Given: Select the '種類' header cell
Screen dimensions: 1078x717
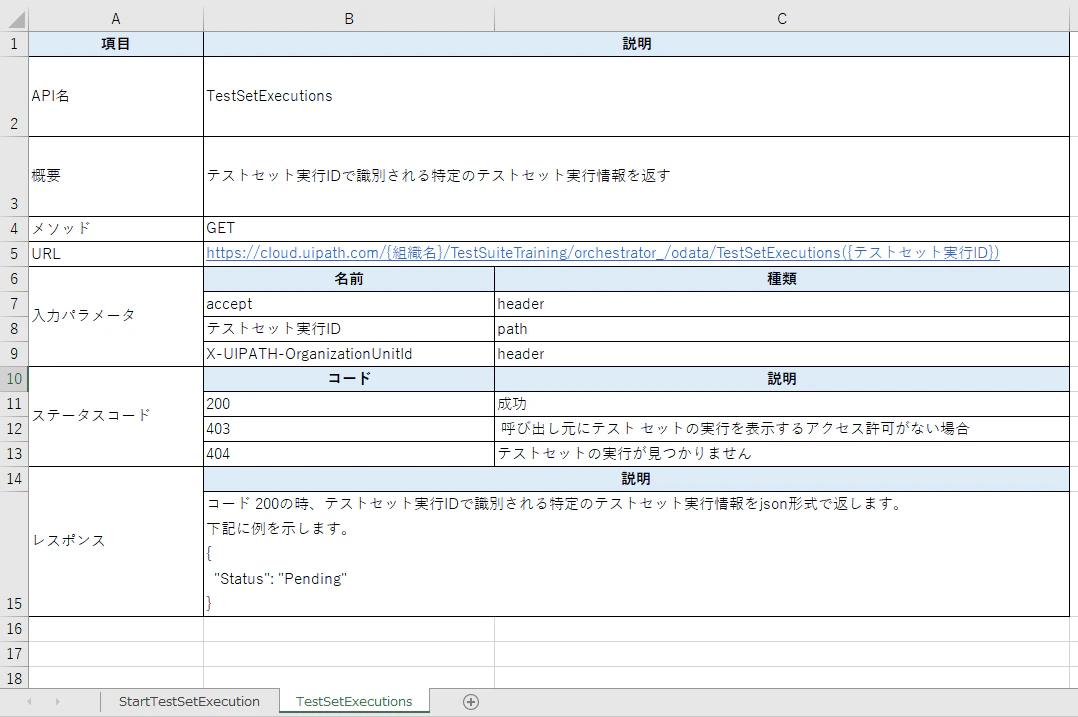Looking at the screenshot, I should 782,279.
